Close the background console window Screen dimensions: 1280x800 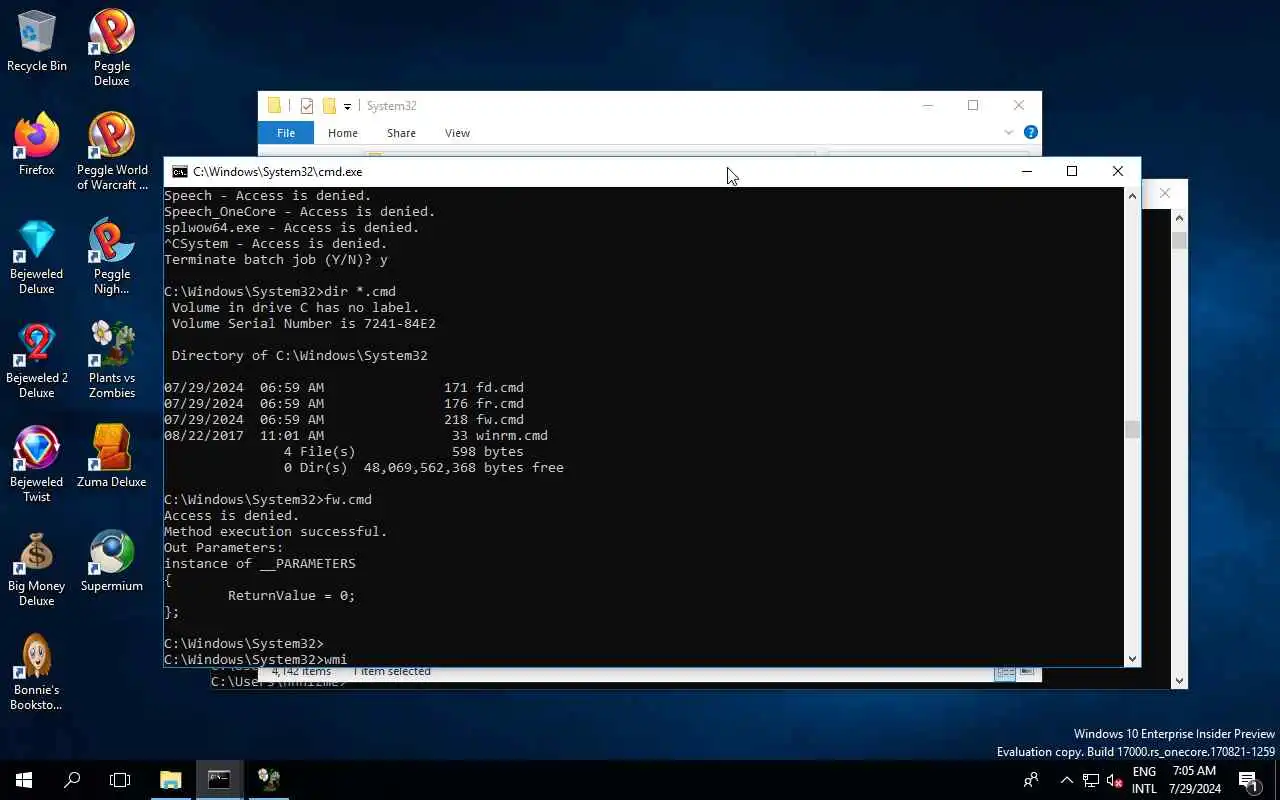1165,193
